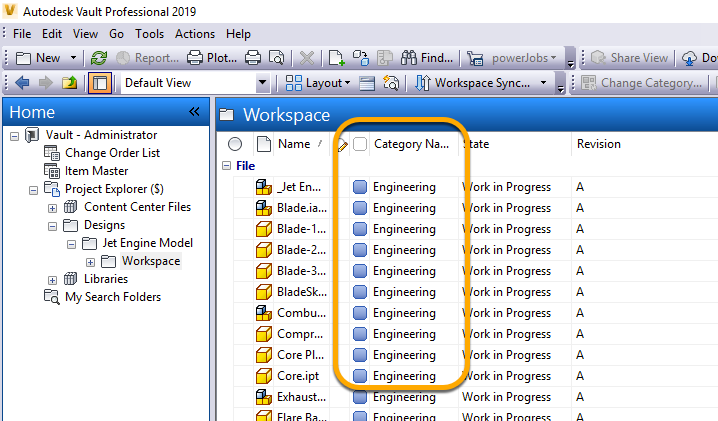Click the category checkbox column header
Screen dimensions: 718x421
(x=360, y=144)
